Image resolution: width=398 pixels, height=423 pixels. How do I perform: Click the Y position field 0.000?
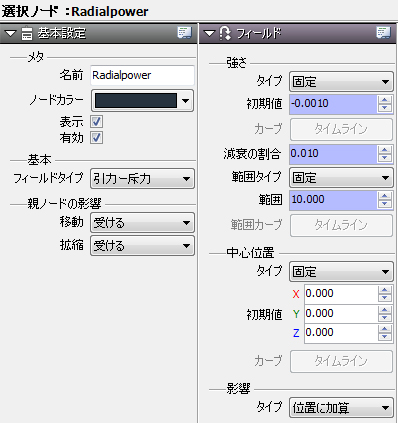(x=341, y=313)
